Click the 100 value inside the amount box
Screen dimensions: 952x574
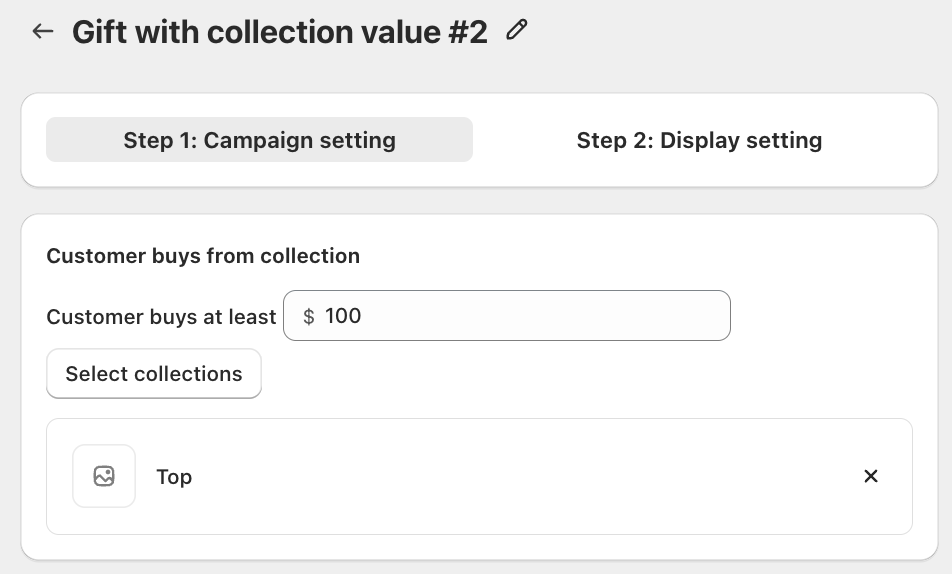(343, 316)
